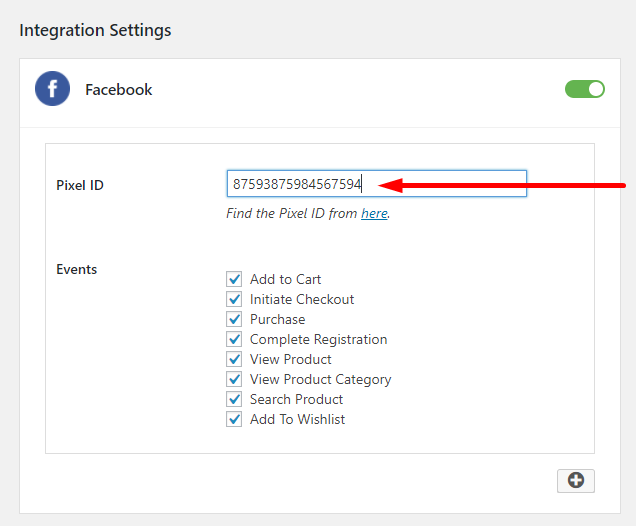Click the 'Complete Registration' label text
This screenshot has width=636, height=526.
(318, 339)
